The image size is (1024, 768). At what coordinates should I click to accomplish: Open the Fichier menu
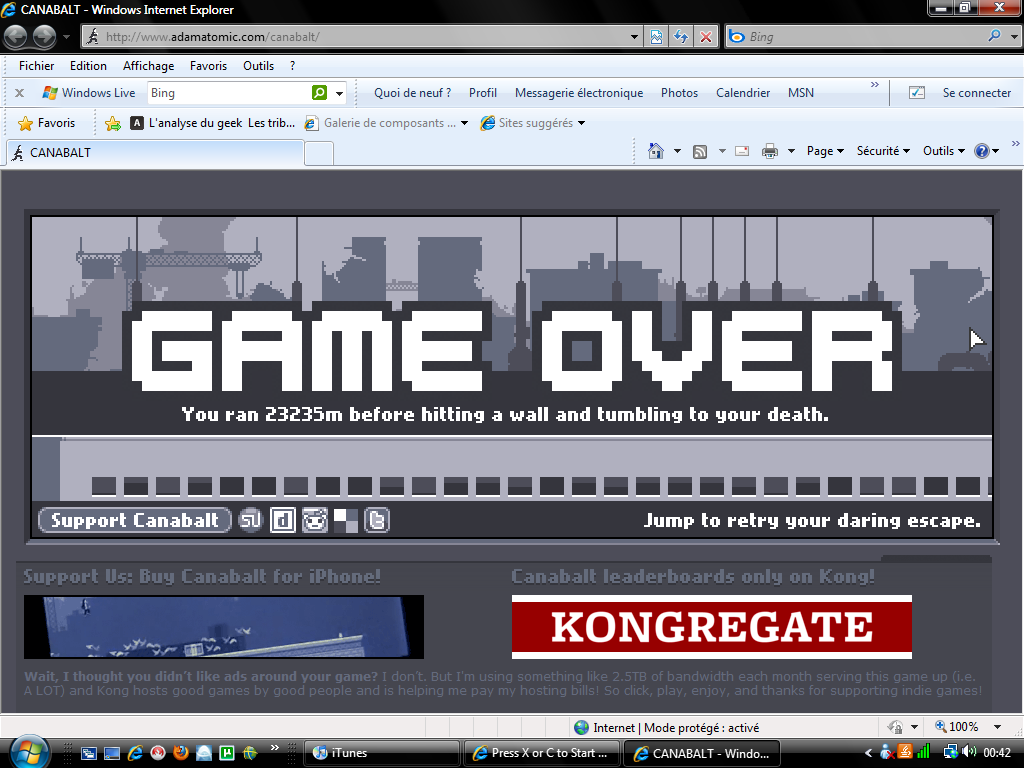tap(37, 65)
